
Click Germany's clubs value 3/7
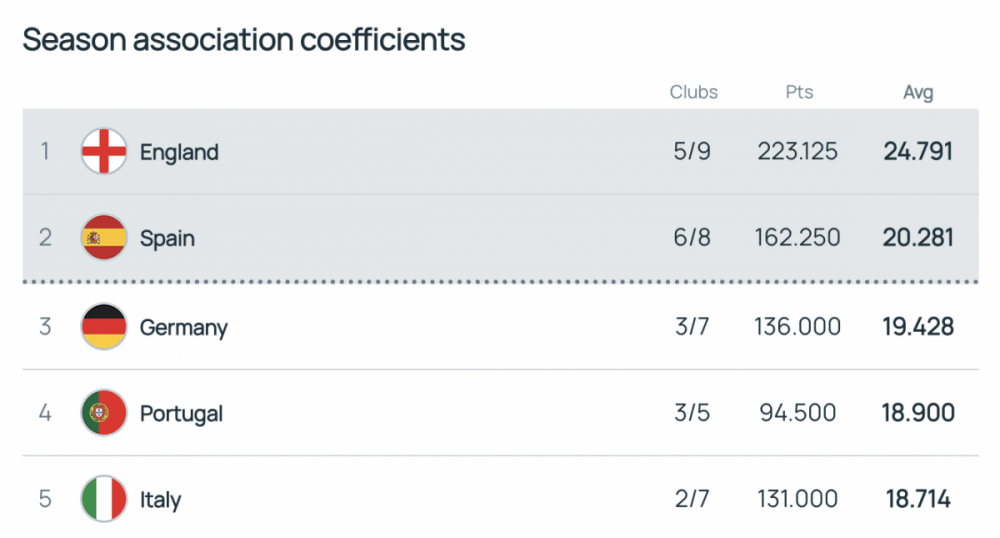(692, 327)
